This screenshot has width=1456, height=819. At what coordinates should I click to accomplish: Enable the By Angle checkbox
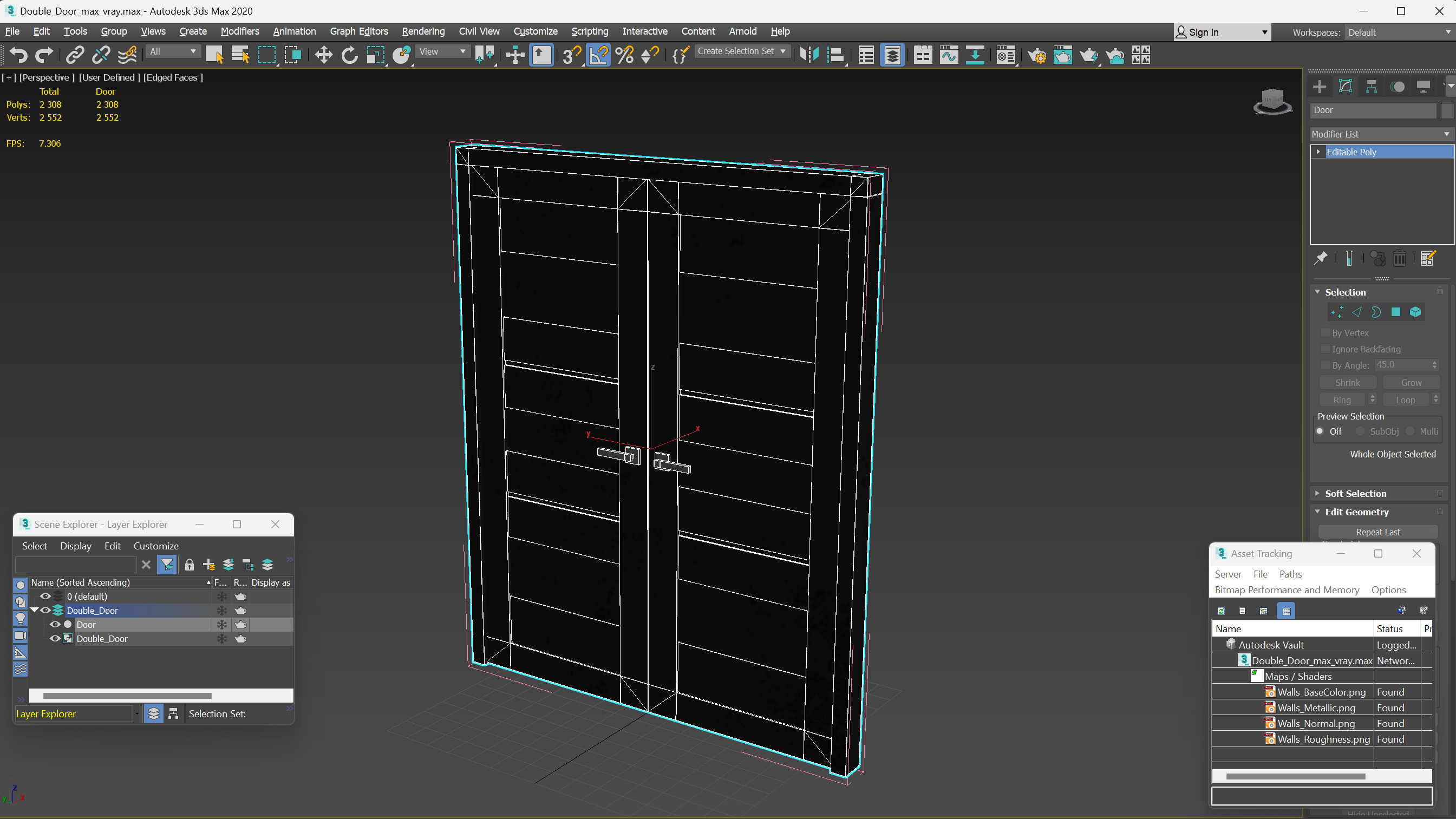pos(1325,364)
